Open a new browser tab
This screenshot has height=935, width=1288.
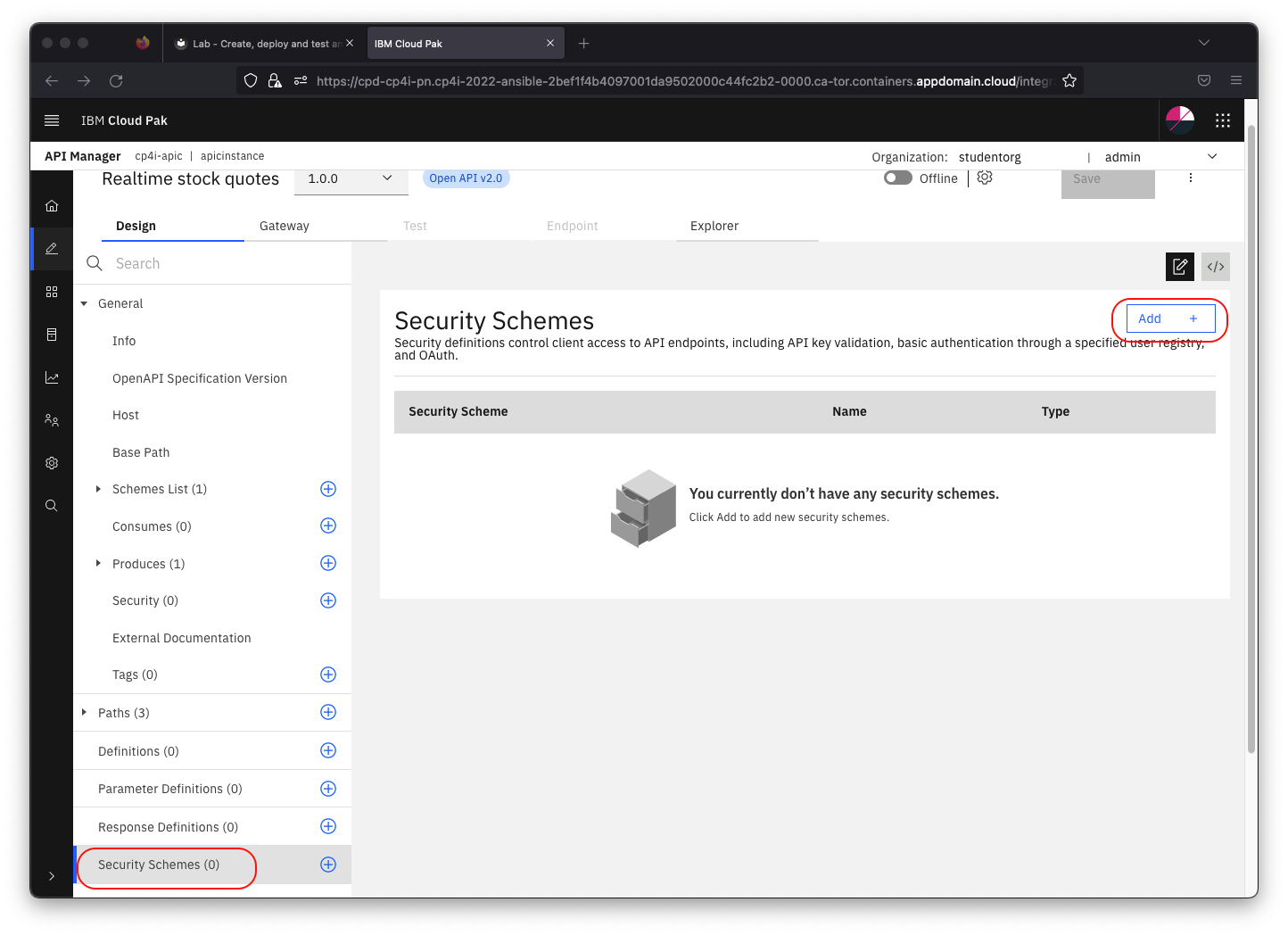point(583,43)
